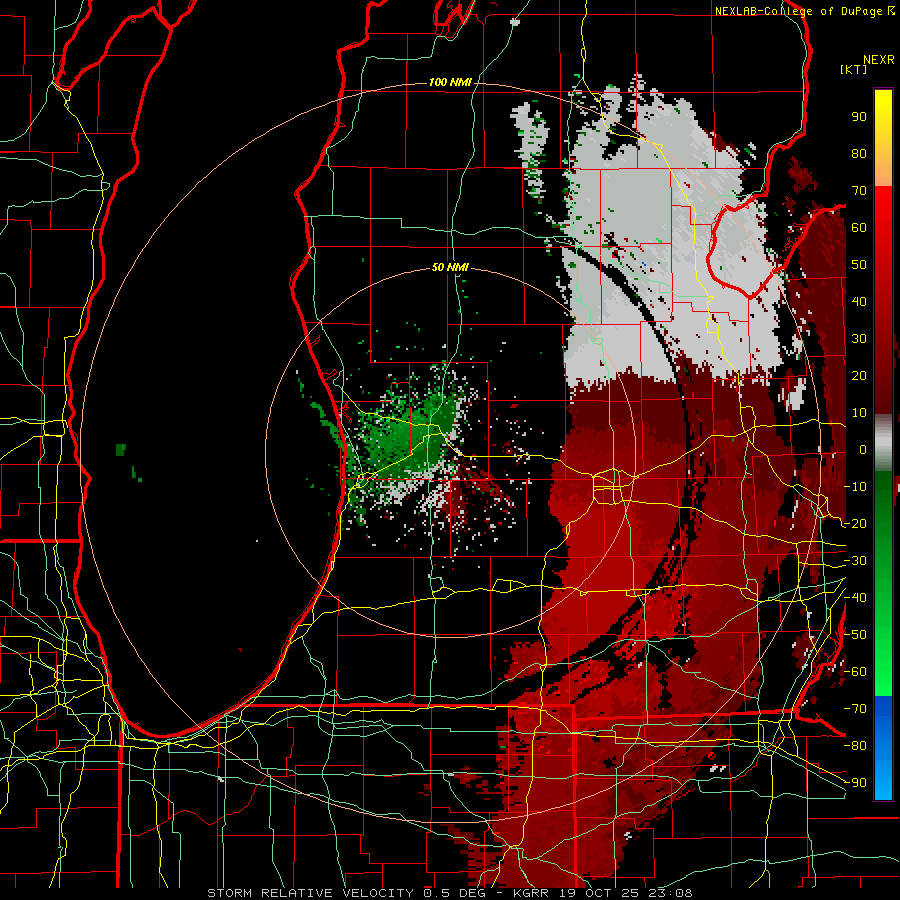Click the -10 value on the velocity scale
Screen dimensions: 900x900
pos(855,486)
